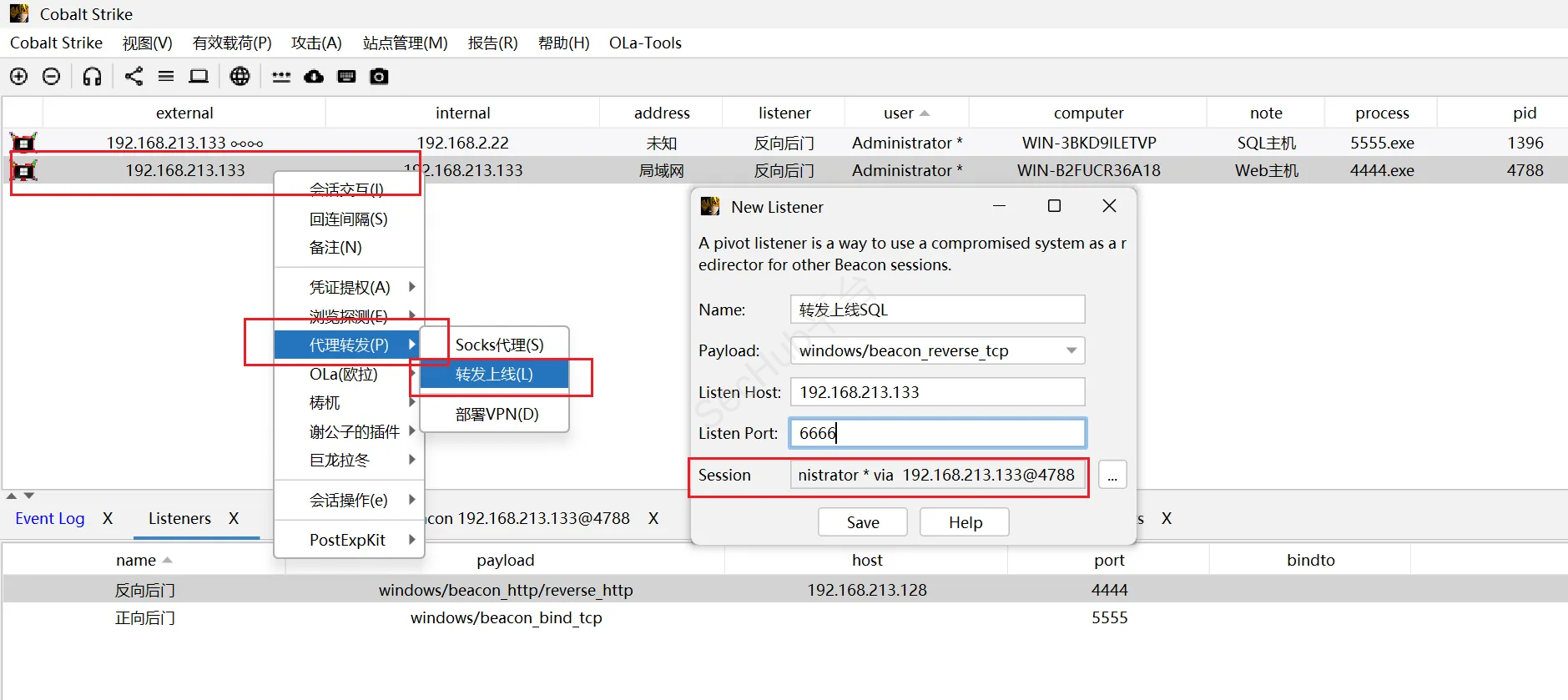Select the 反向后门 listener row name
This screenshot has height=700, width=1568.
point(144,590)
